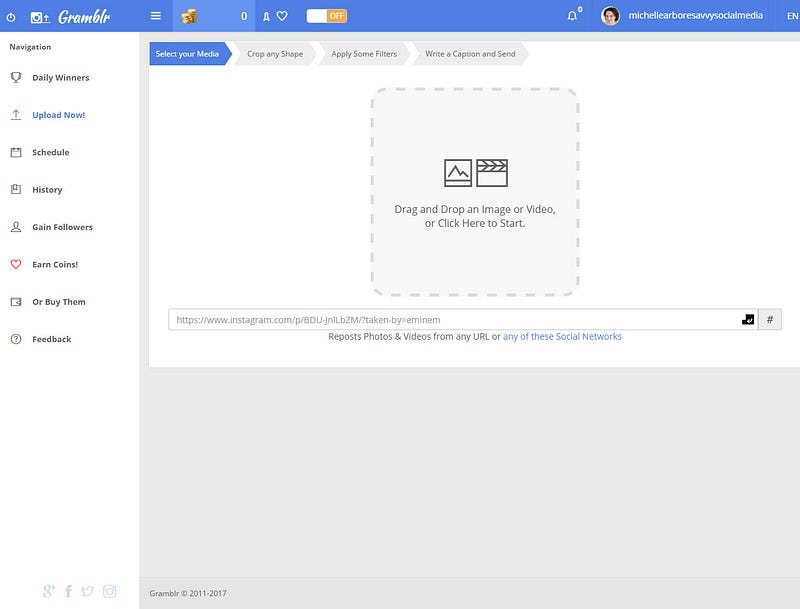Click the Navigation heading
Image resolution: width=800 pixels, height=609 pixels.
click(30, 47)
